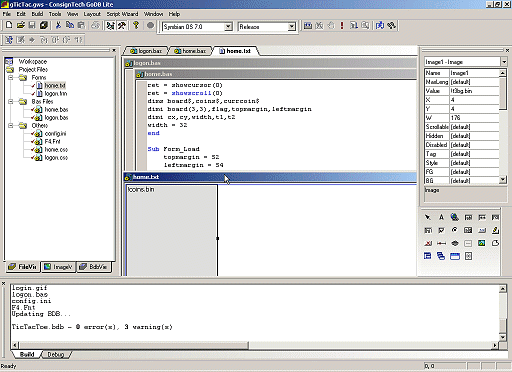Switch to the home.bas editor tab

(x=190, y=51)
